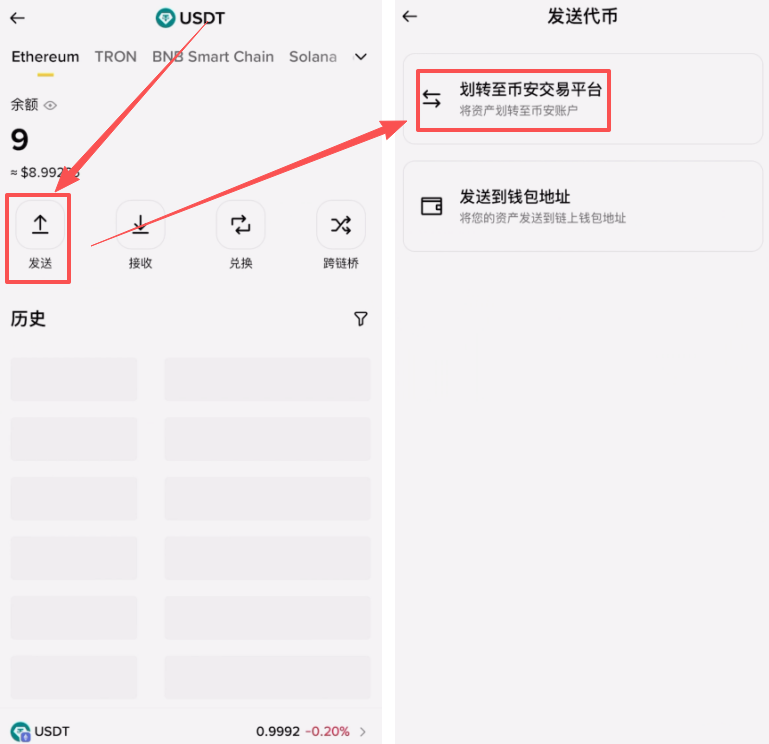Tap the Send (发送) upload arrow icon
The width and height of the screenshot is (769, 744).
[40, 225]
